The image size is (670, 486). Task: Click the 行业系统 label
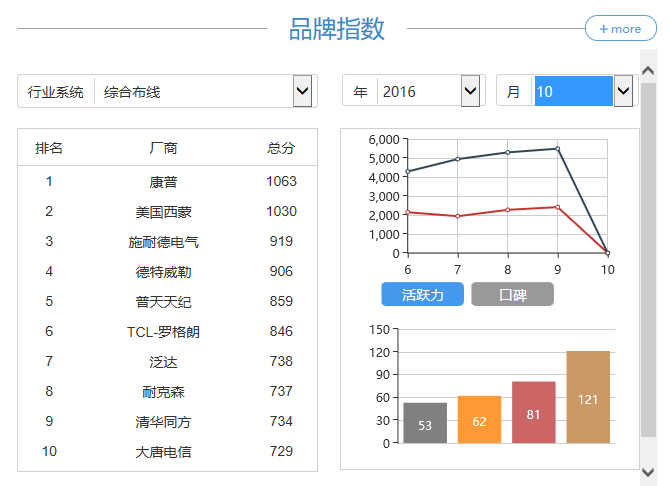pyautogui.click(x=56, y=92)
